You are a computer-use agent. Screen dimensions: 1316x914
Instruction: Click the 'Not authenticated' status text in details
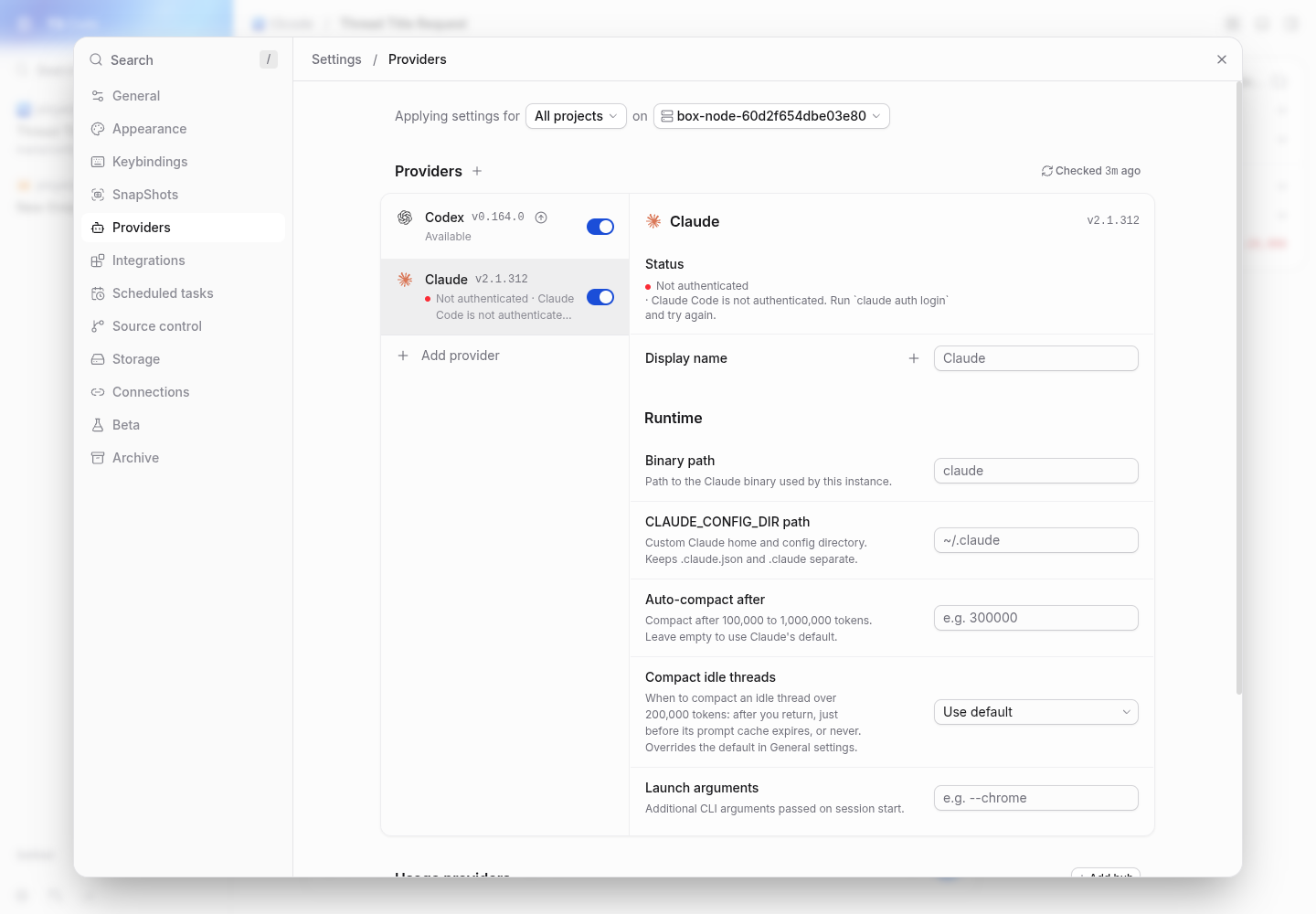click(702, 286)
